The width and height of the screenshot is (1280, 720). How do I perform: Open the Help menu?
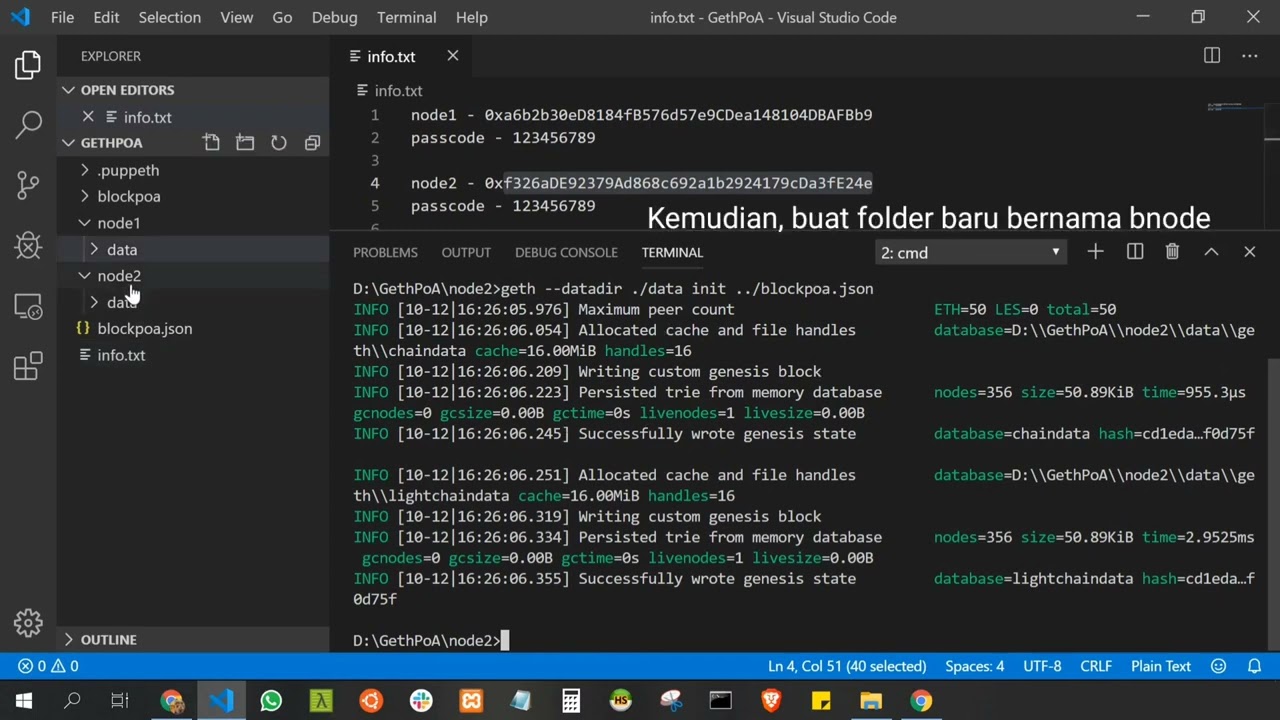[x=472, y=17]
